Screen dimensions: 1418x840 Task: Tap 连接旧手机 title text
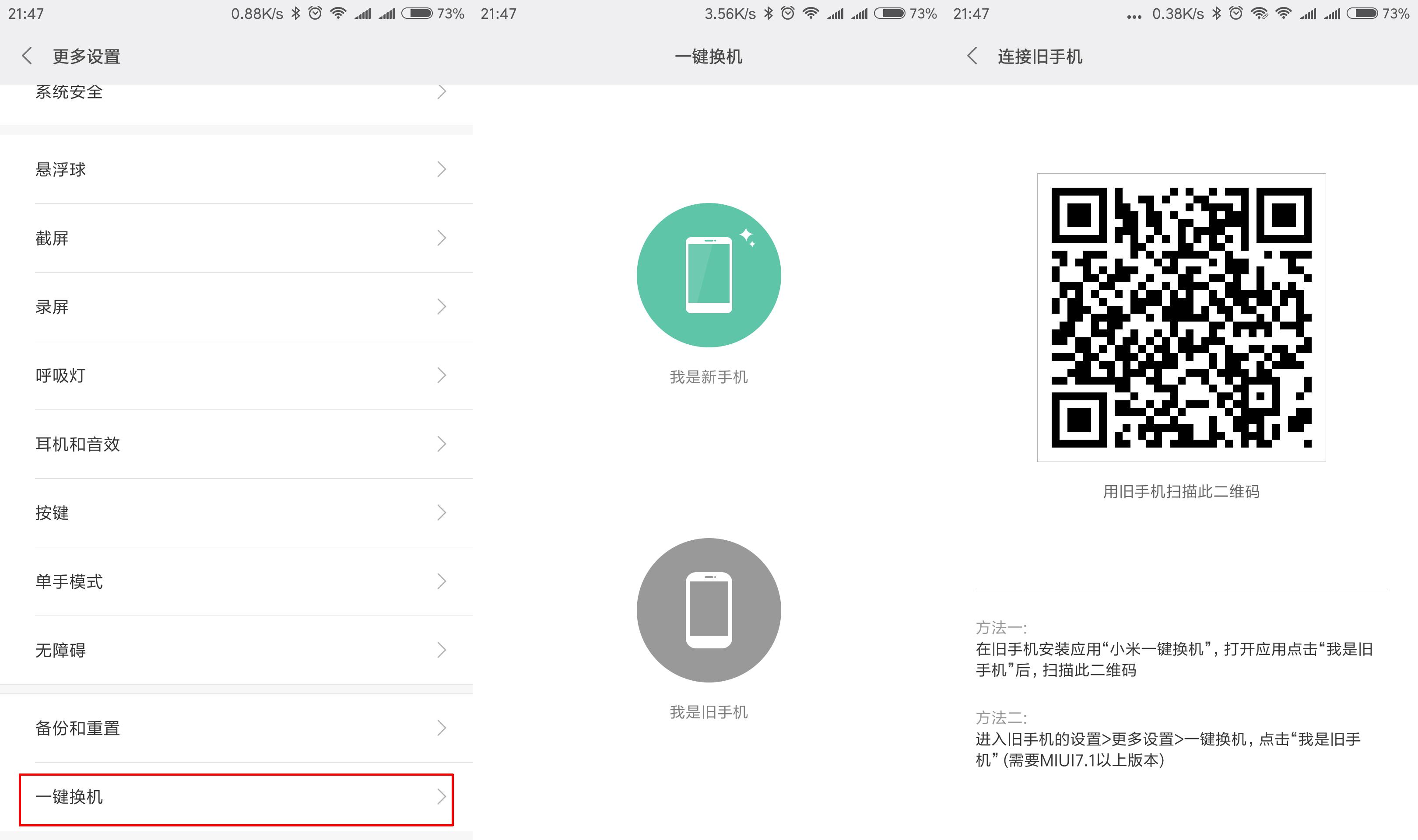click(x=1040, y=56)
